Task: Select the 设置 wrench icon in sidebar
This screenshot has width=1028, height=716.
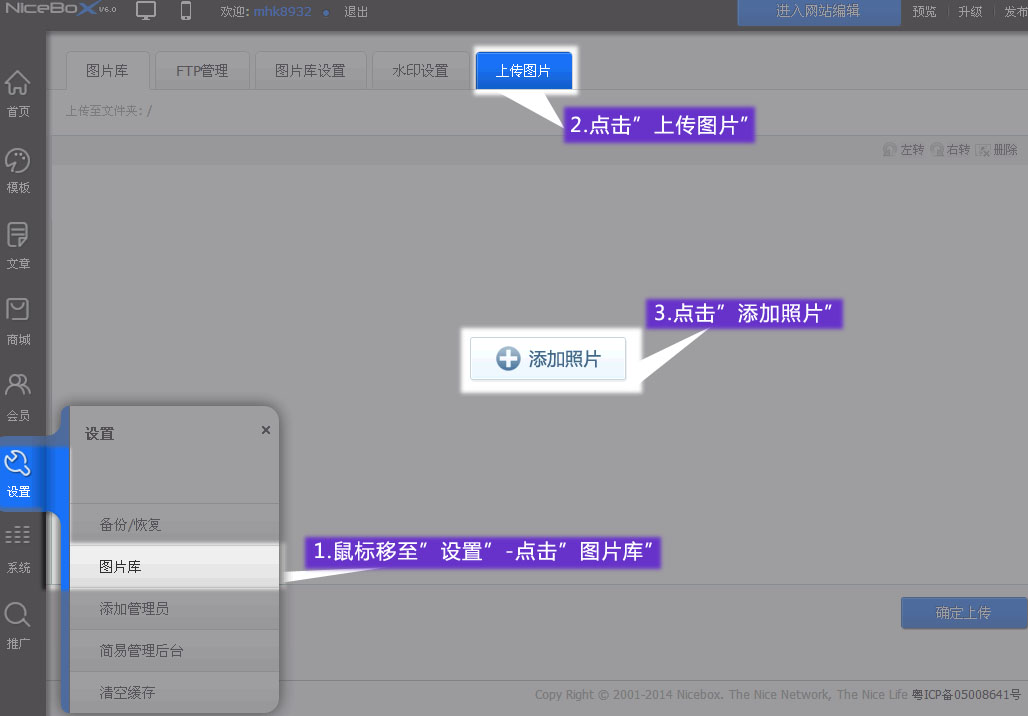Action: [18, 464]
